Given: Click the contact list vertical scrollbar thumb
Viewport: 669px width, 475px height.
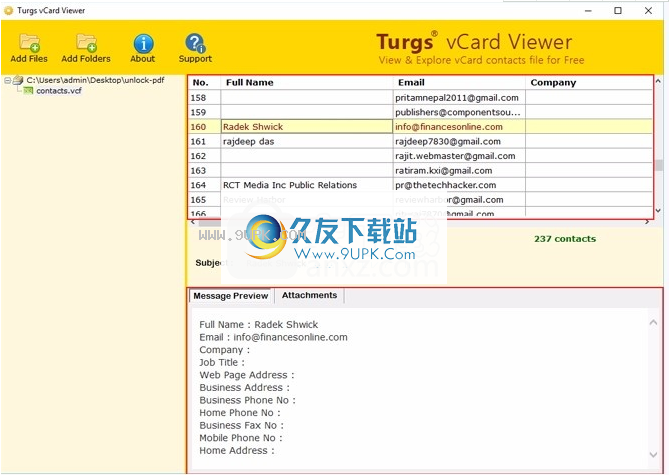Looking at the screenshot, I should (x=659, y=165).
